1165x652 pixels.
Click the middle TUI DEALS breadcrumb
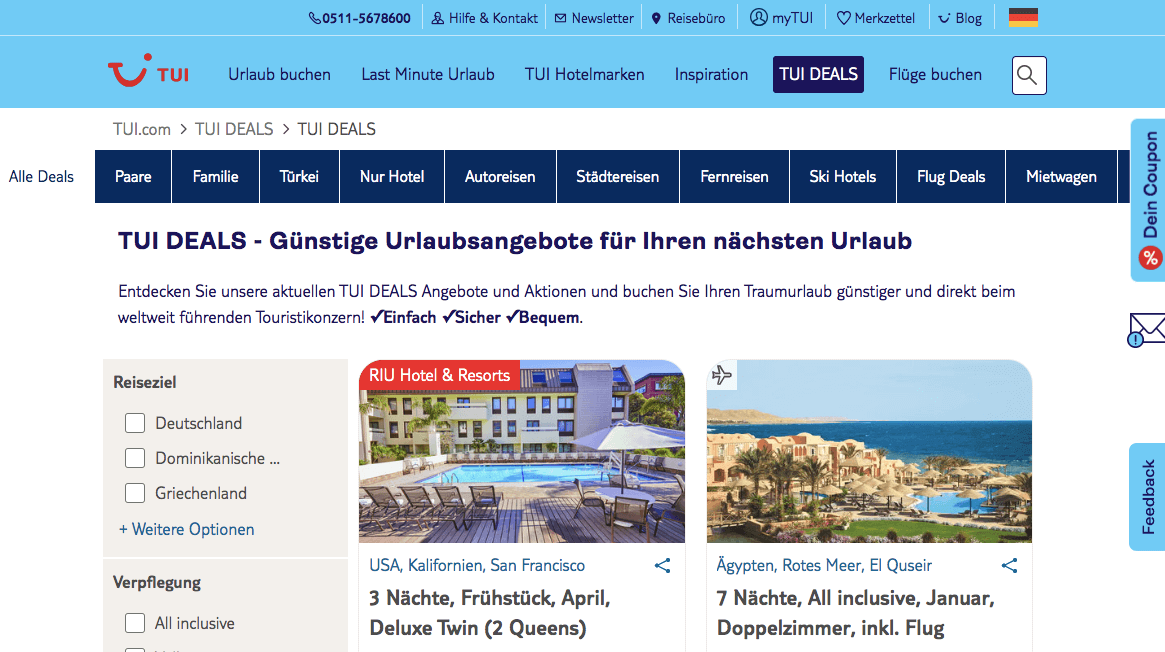234,129
